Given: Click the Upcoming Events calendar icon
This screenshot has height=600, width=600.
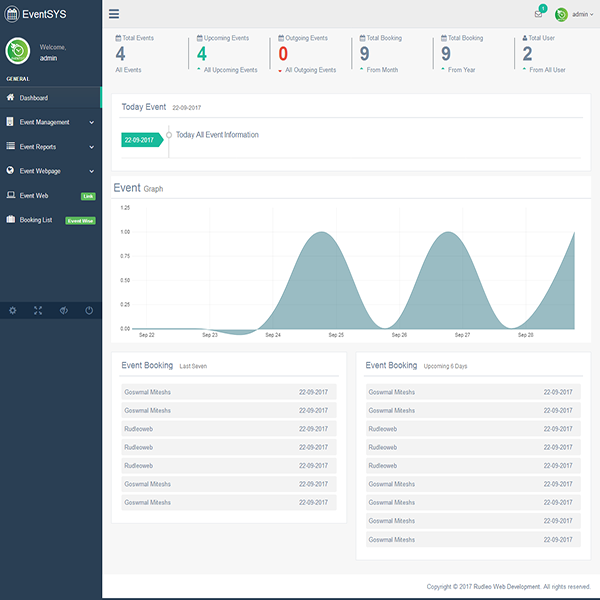Looking at the screenshot, I should (200, 38).
